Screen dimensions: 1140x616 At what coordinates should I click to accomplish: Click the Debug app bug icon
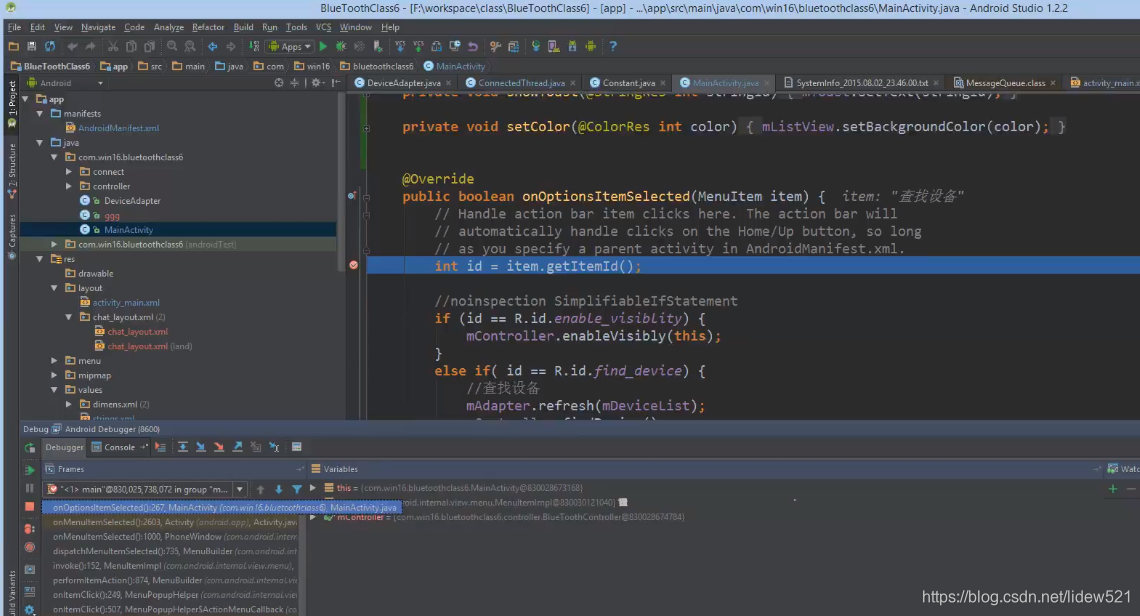click(340, 47)
